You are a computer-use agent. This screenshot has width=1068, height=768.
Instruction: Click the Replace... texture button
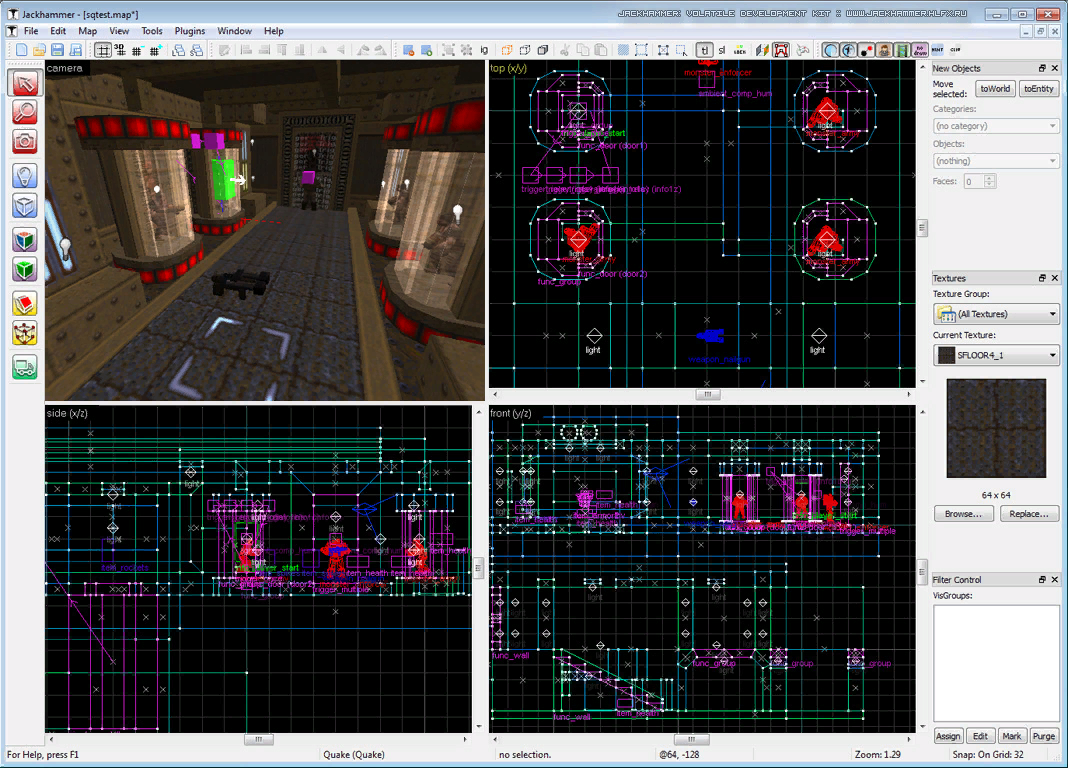click(1029, 514)
